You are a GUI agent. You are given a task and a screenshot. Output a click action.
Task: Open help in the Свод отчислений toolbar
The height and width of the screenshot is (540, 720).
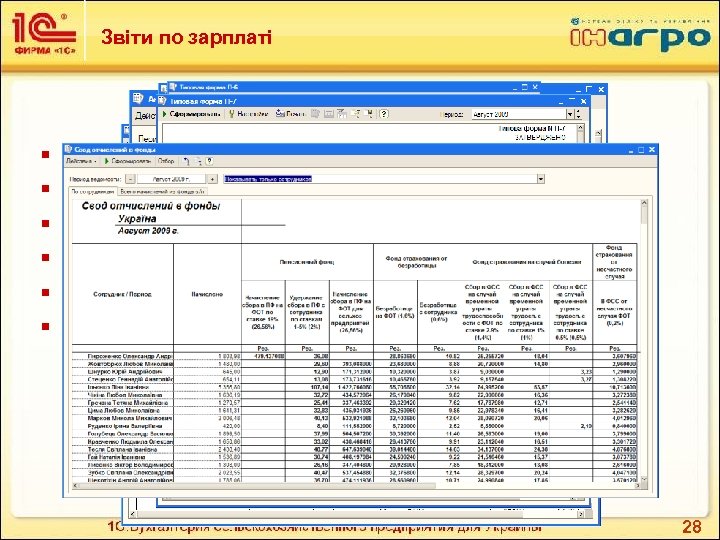point(209,161)
